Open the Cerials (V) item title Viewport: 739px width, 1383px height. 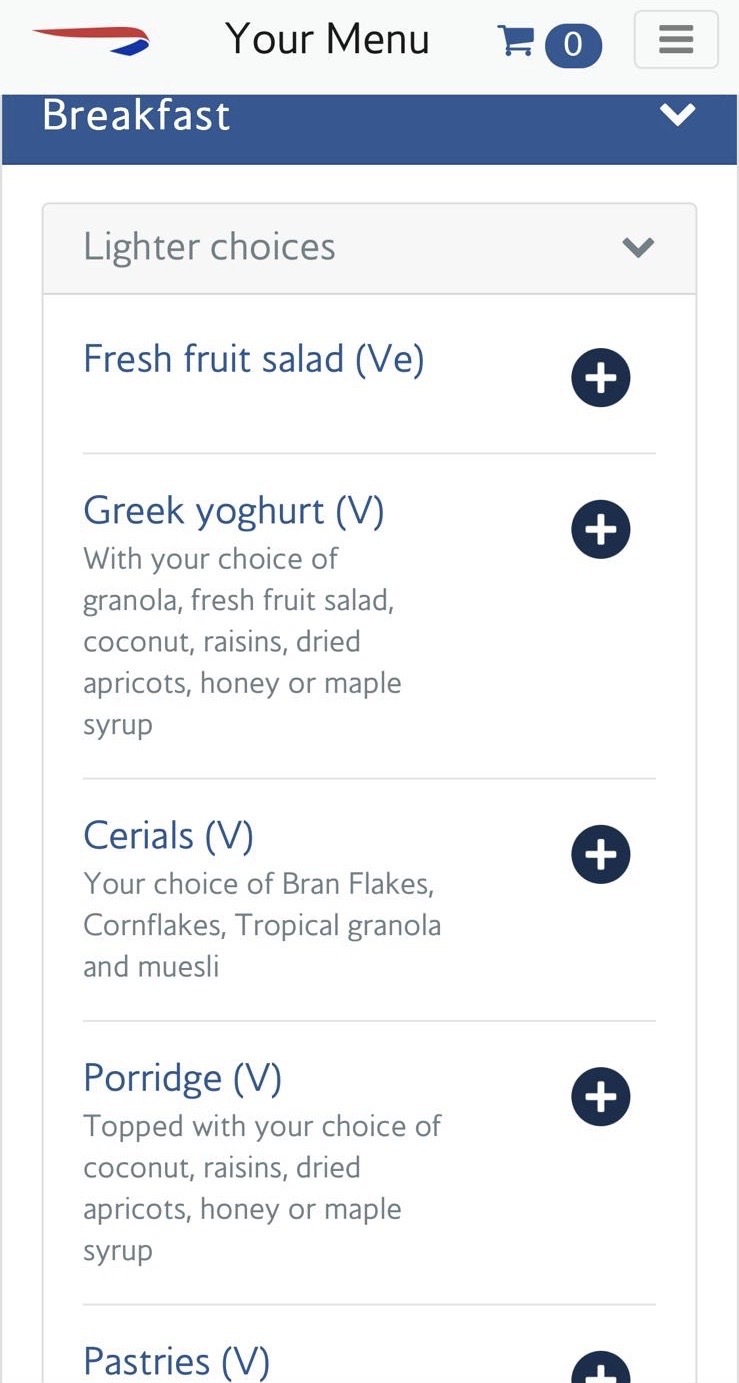[x=168, y=835]
